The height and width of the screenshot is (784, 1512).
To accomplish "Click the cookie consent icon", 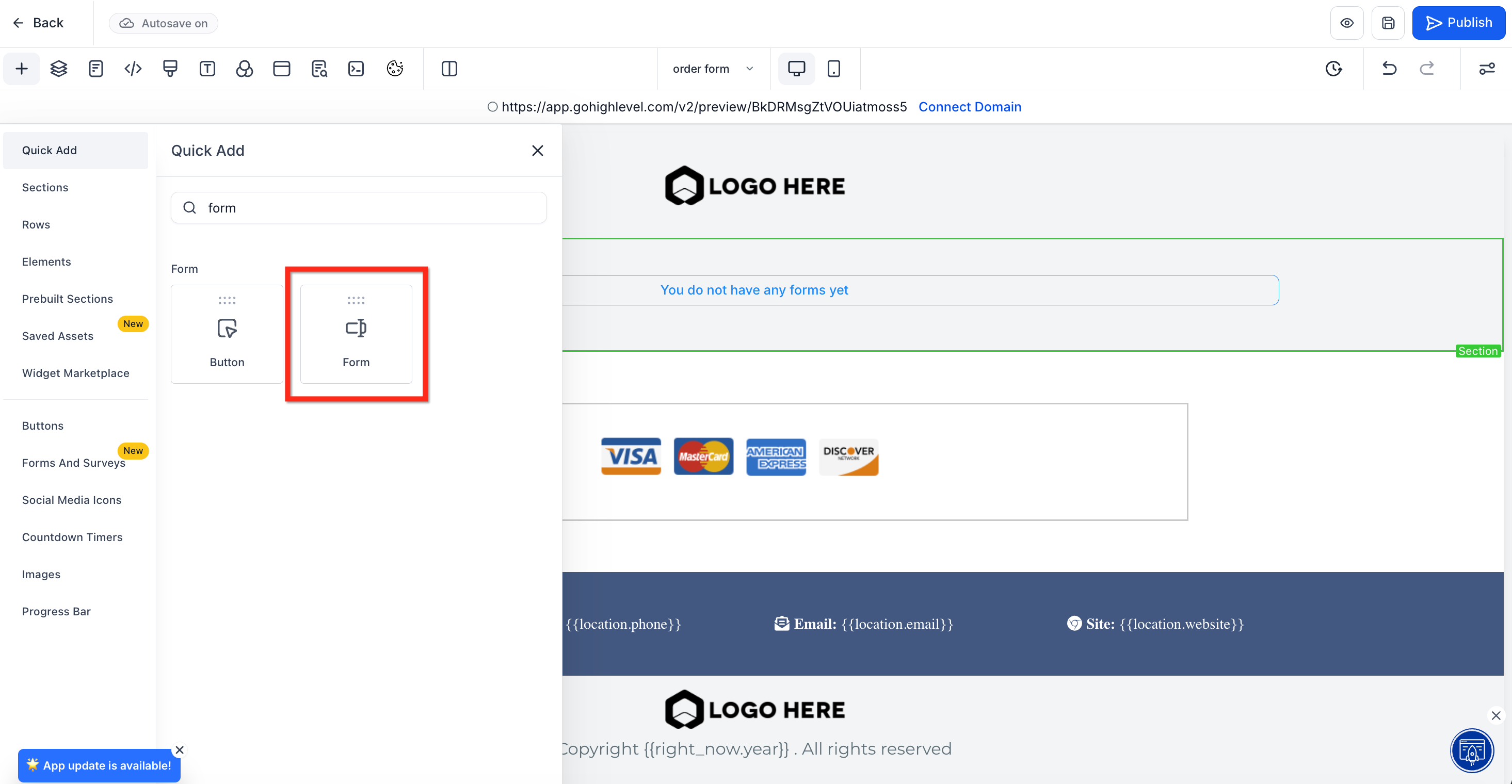I will (395, 69).
